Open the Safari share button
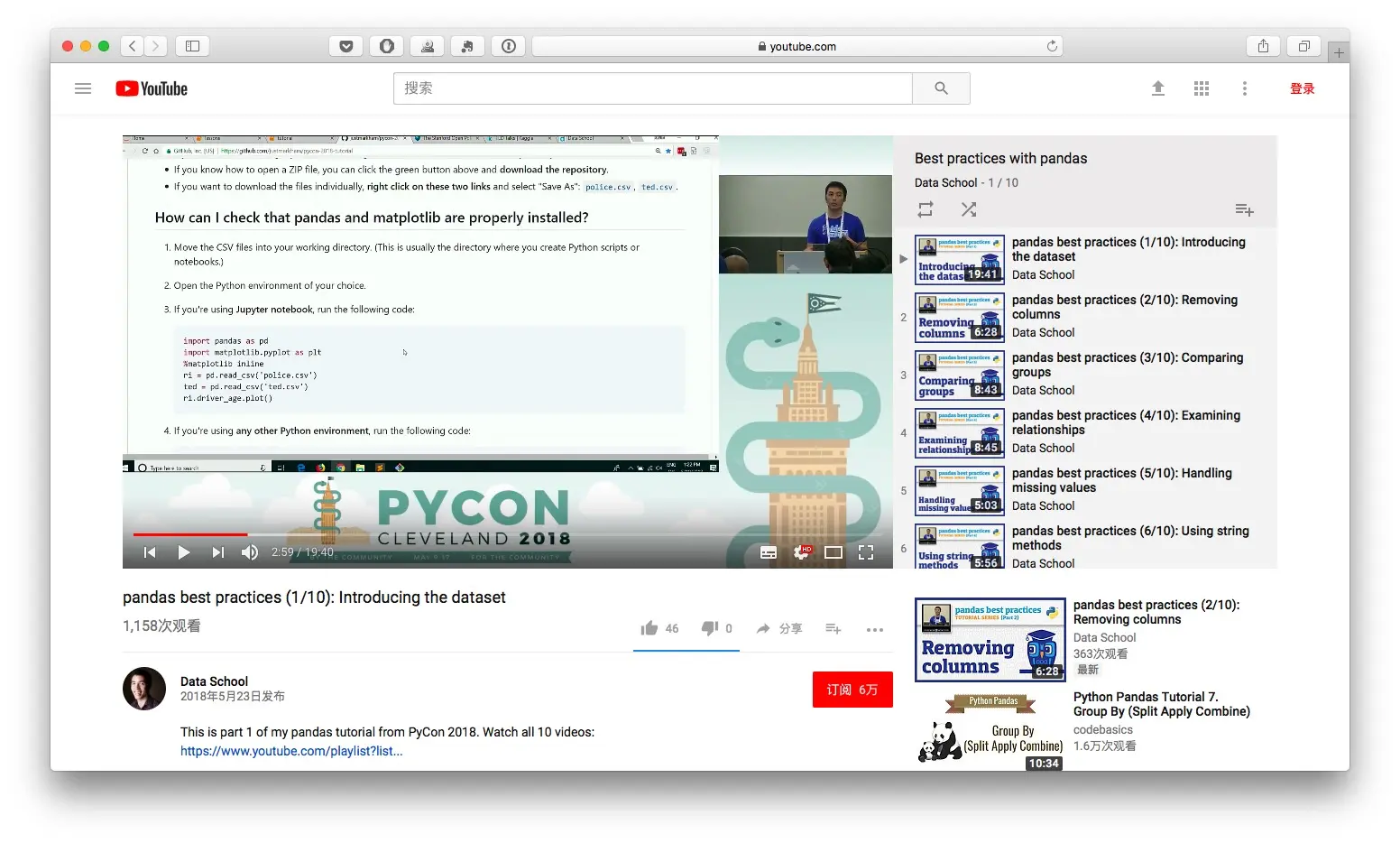Viewport: 1400px width, 843px height. [x=1263, y=46]
